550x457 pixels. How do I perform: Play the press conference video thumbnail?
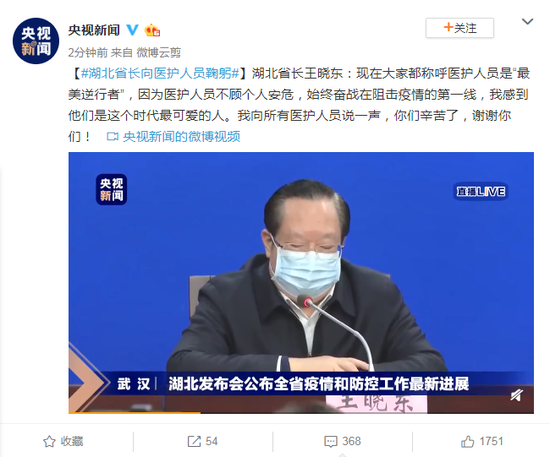click(x=301, y=283)
